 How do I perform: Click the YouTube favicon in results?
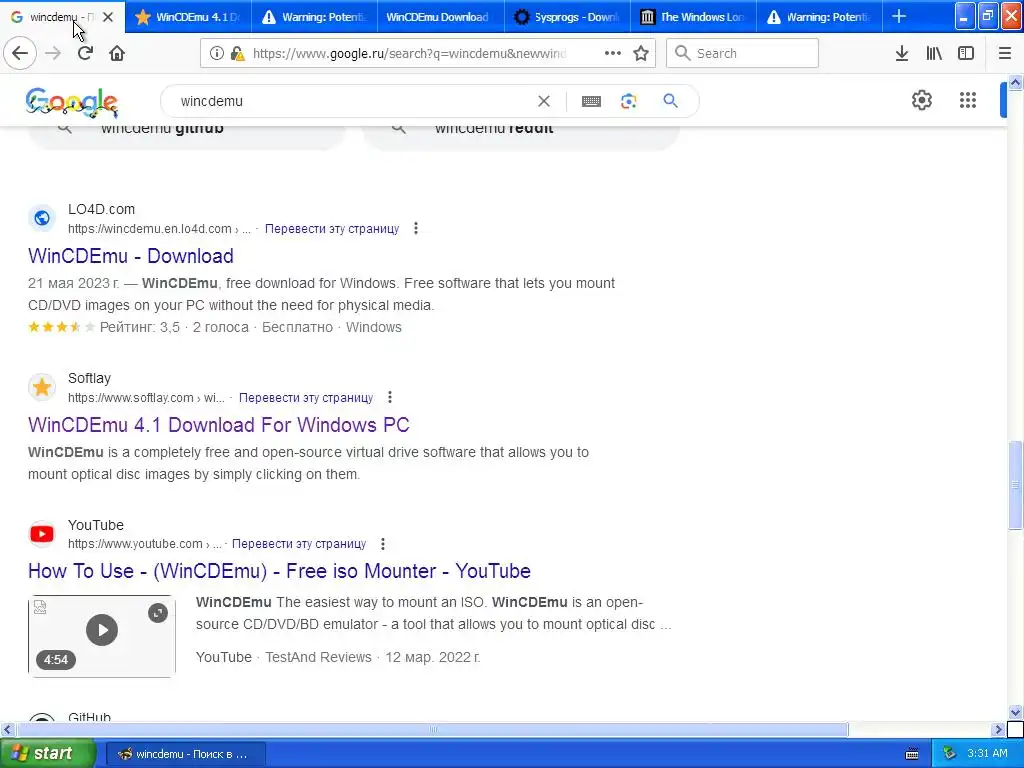click(x=42, y=534)
